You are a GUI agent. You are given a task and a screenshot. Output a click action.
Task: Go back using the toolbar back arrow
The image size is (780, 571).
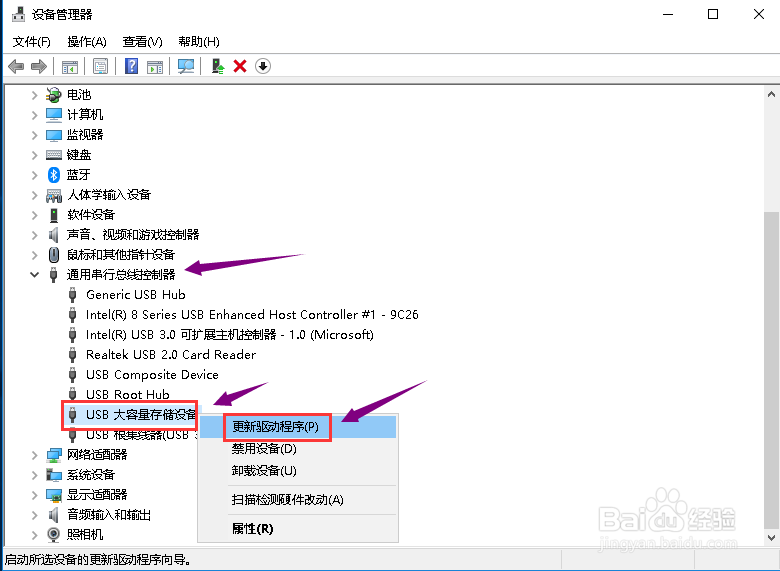[x=16, y=66]
